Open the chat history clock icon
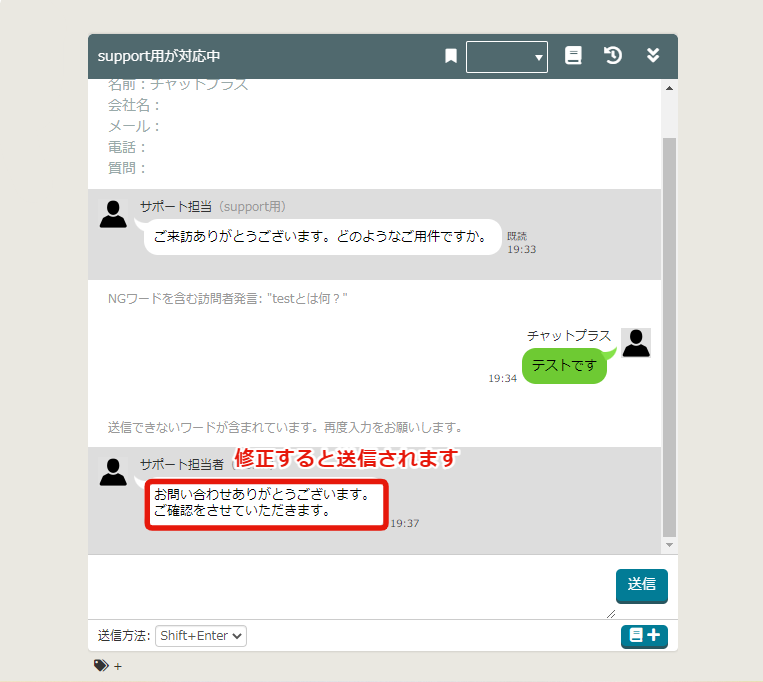Viewport: 763px width, 682px height. pyautogui.click(x=613, y=55)
